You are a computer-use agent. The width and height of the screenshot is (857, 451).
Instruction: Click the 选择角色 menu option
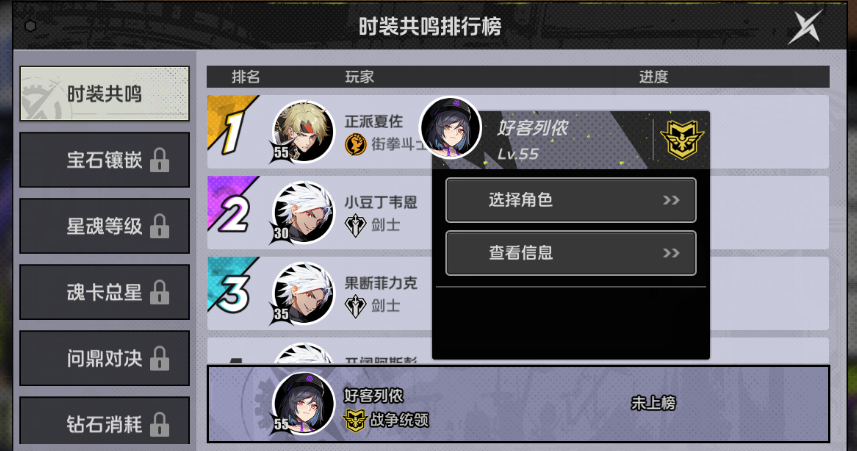571,200
